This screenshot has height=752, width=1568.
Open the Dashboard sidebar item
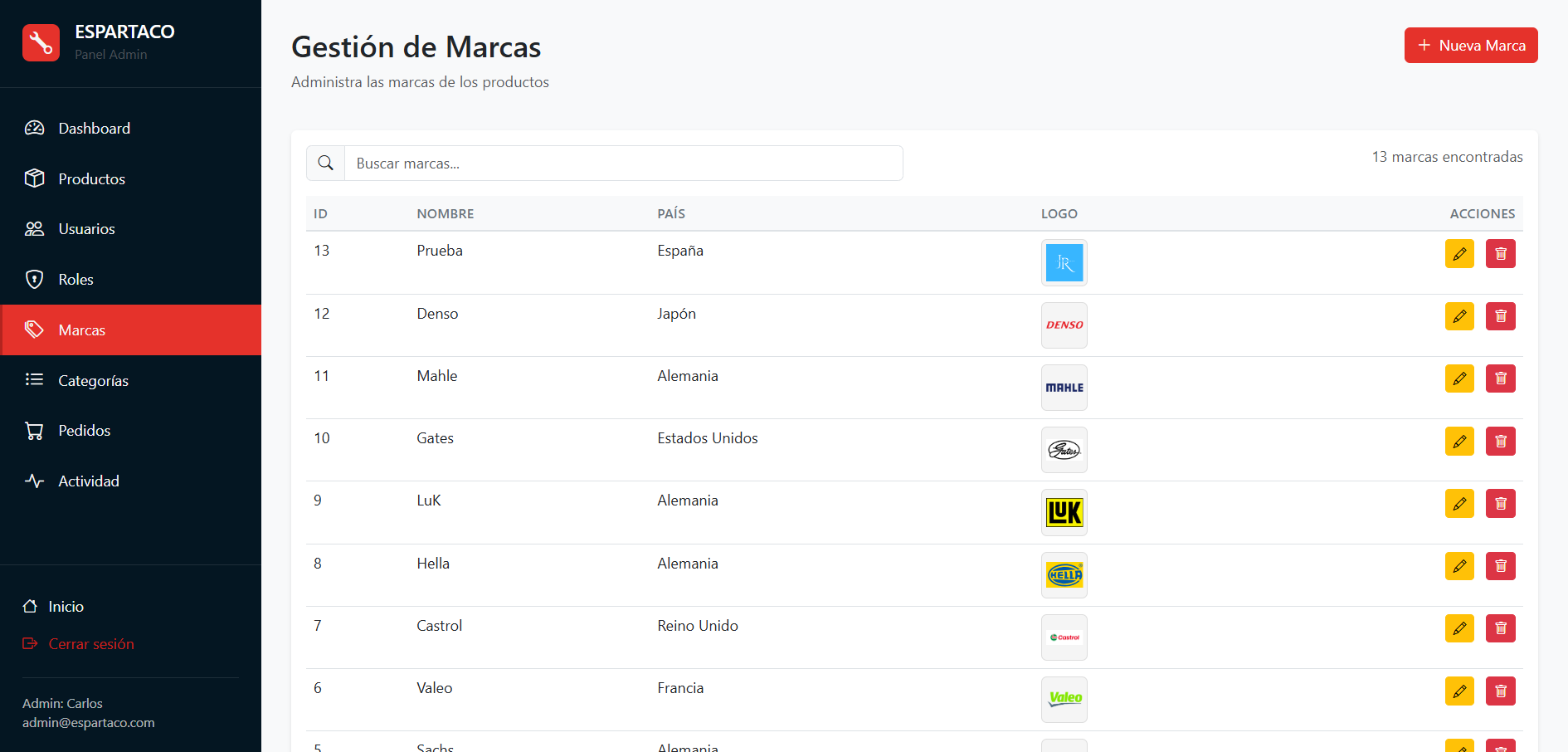(130, 129)
